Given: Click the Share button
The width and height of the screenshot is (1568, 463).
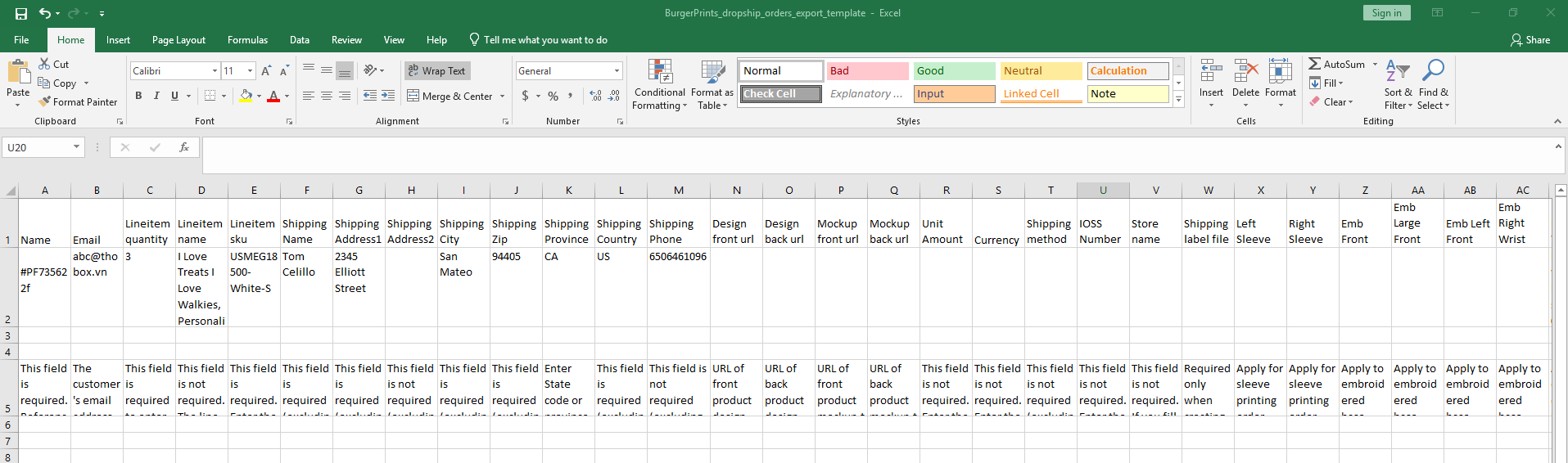Looking at the screenshot, I should [1530, 40].
